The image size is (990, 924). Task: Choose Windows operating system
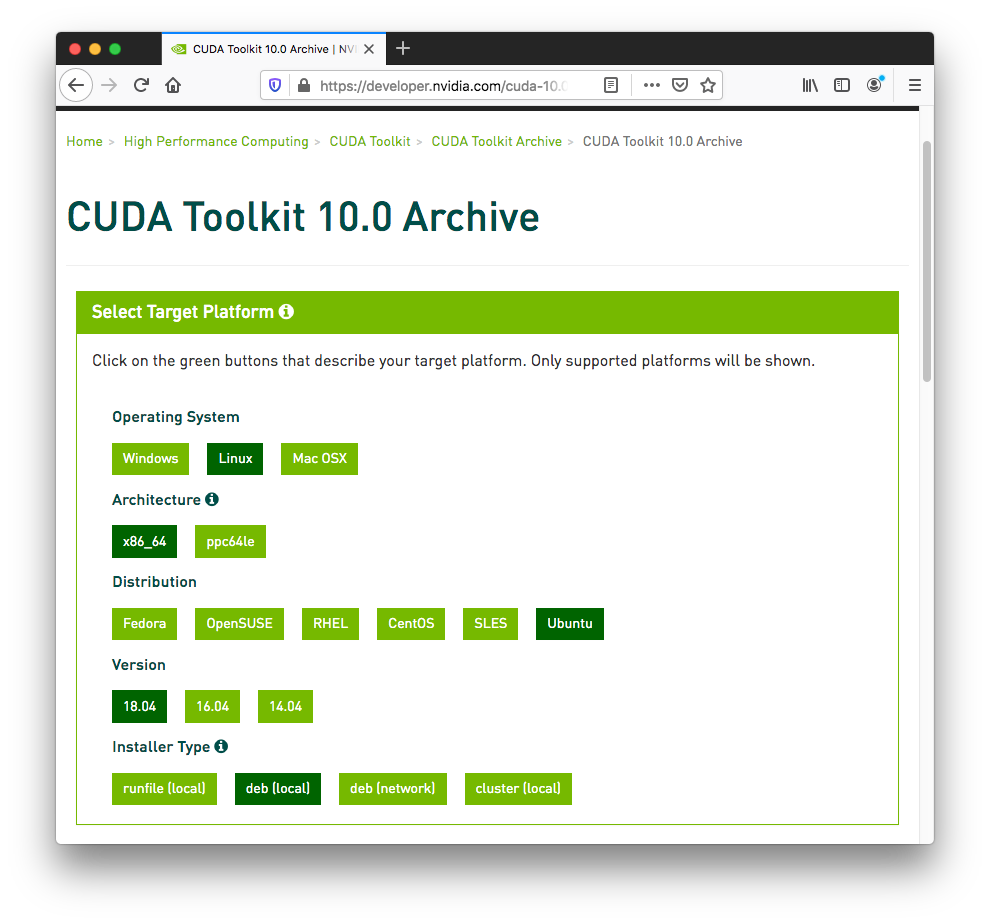[x=150, y=459]
